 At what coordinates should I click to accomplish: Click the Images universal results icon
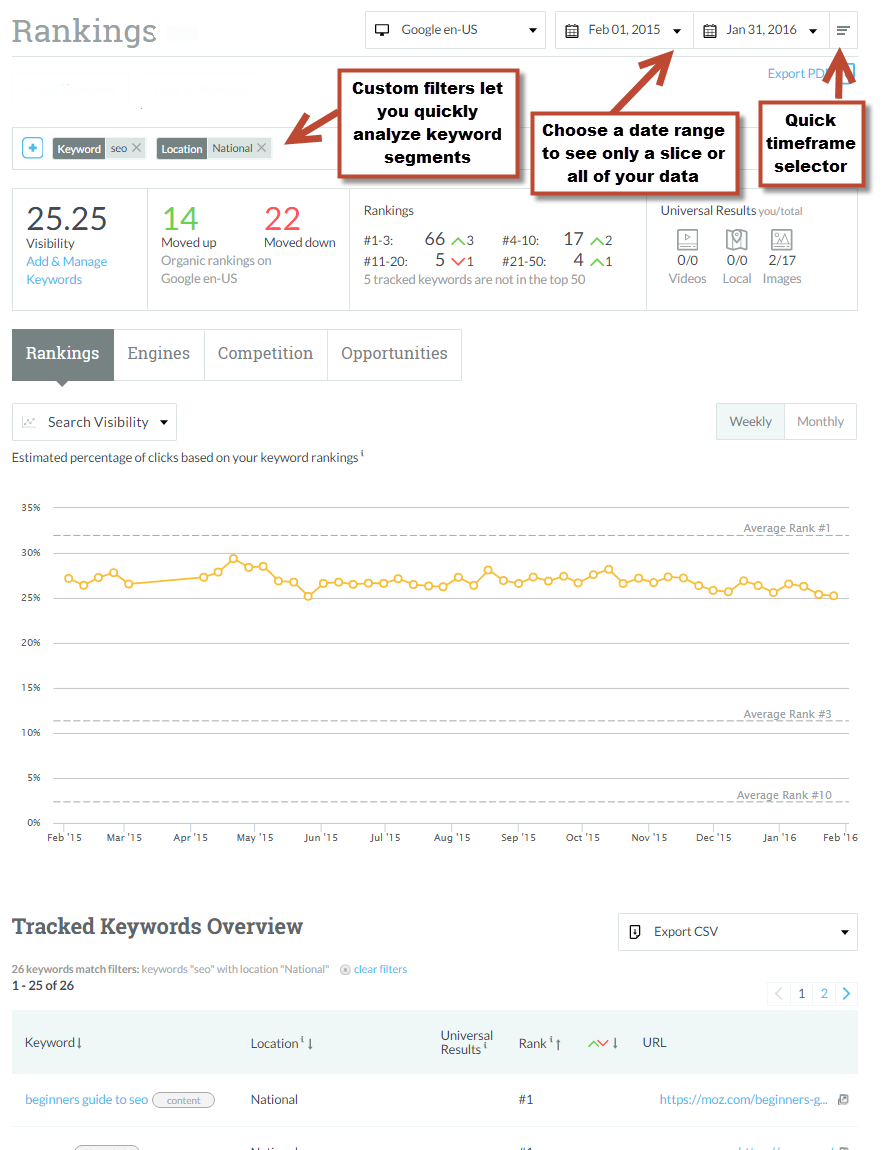click(x=782, y=240)
